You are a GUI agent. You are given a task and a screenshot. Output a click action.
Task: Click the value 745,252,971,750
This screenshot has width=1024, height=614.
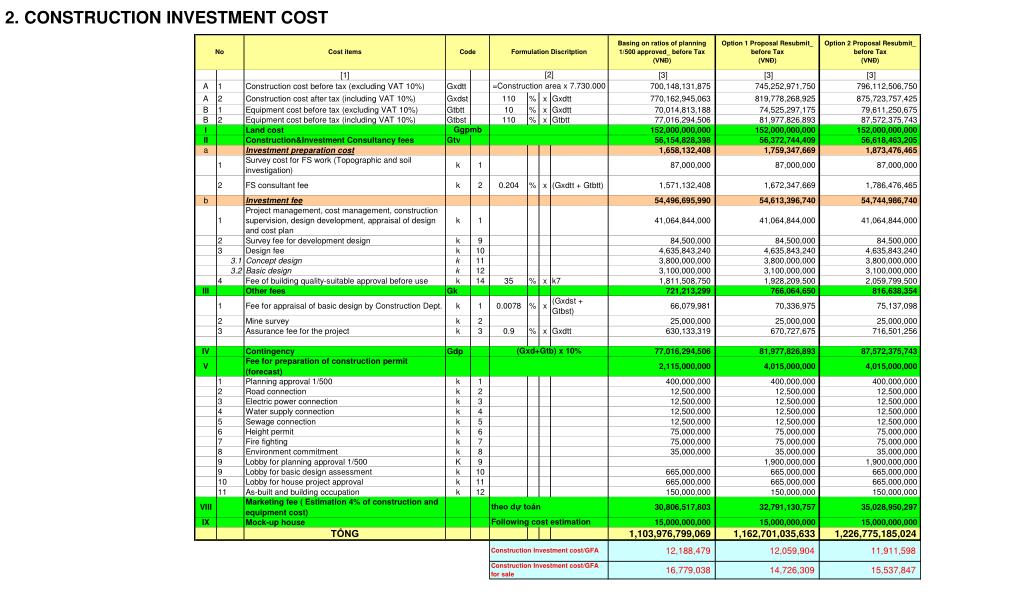784,86
